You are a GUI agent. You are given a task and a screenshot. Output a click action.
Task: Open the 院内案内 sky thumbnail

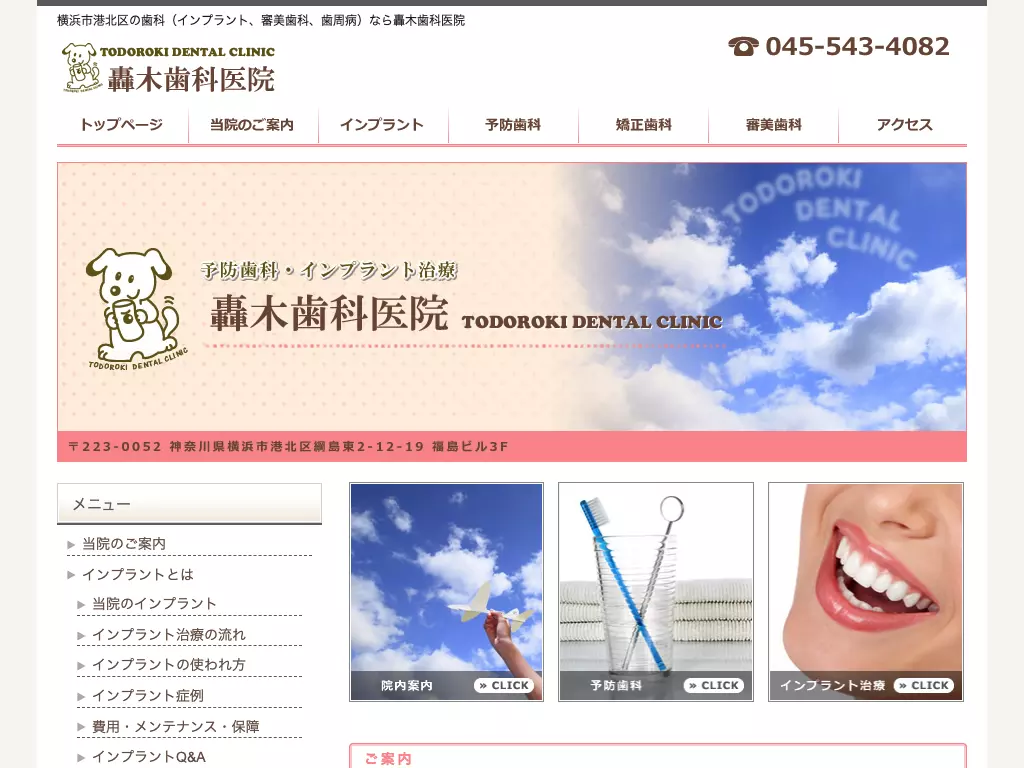point(447,592)
